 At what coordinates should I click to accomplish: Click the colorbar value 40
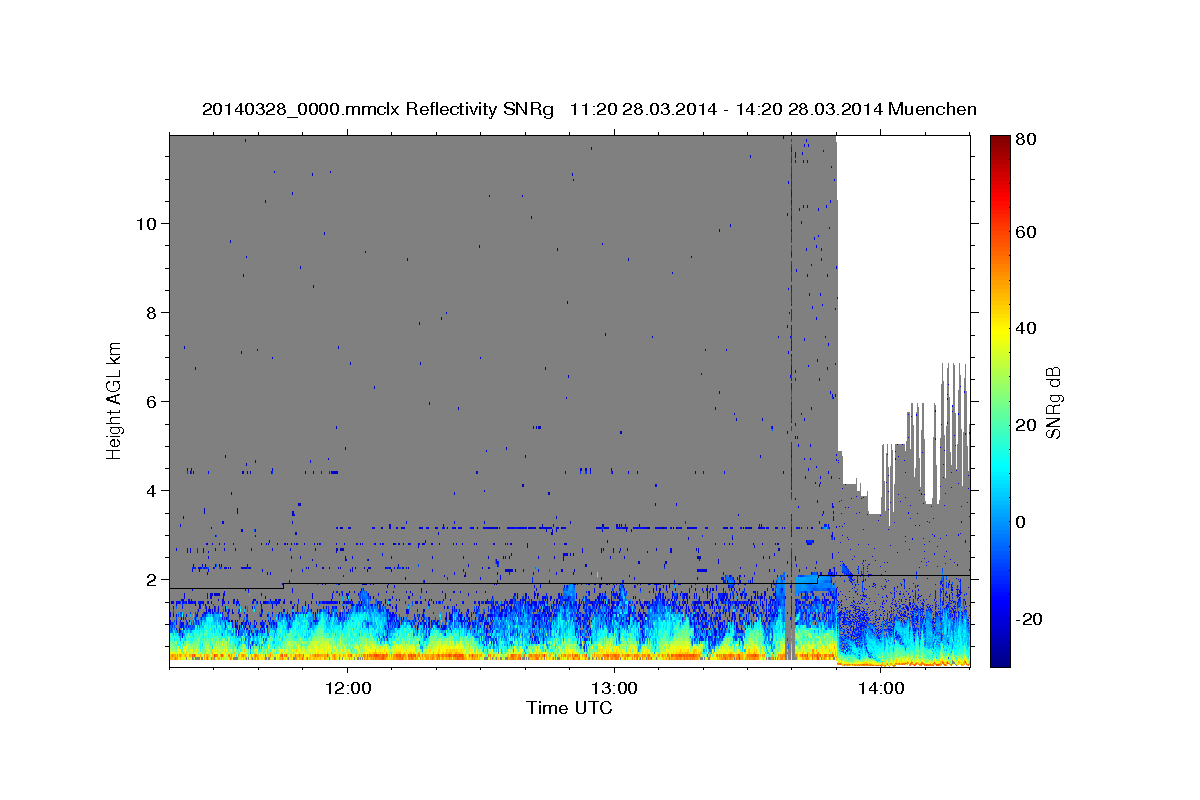1026,328
